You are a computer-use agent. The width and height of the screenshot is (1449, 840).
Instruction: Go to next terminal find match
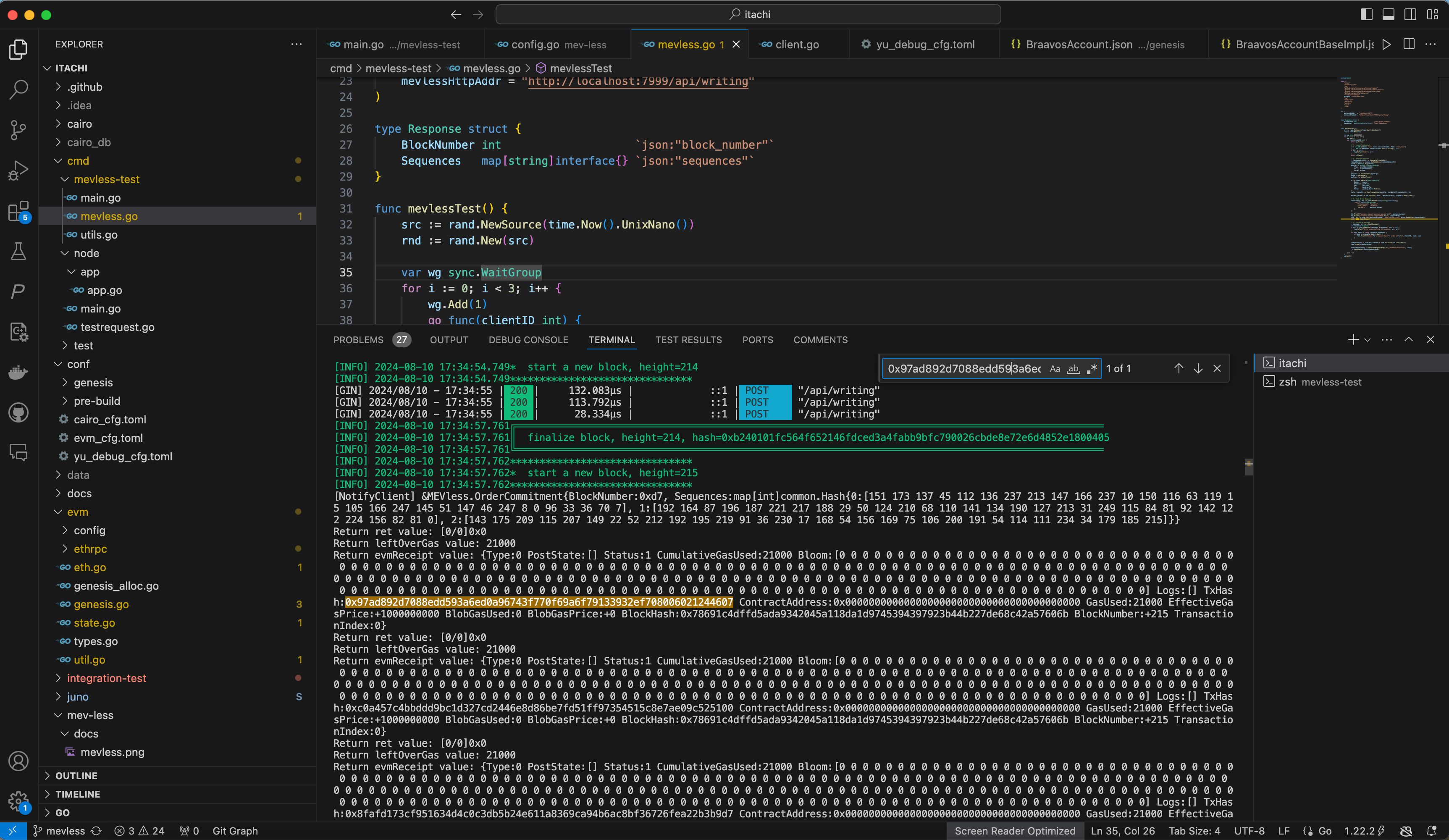[x=1198, y=368]
